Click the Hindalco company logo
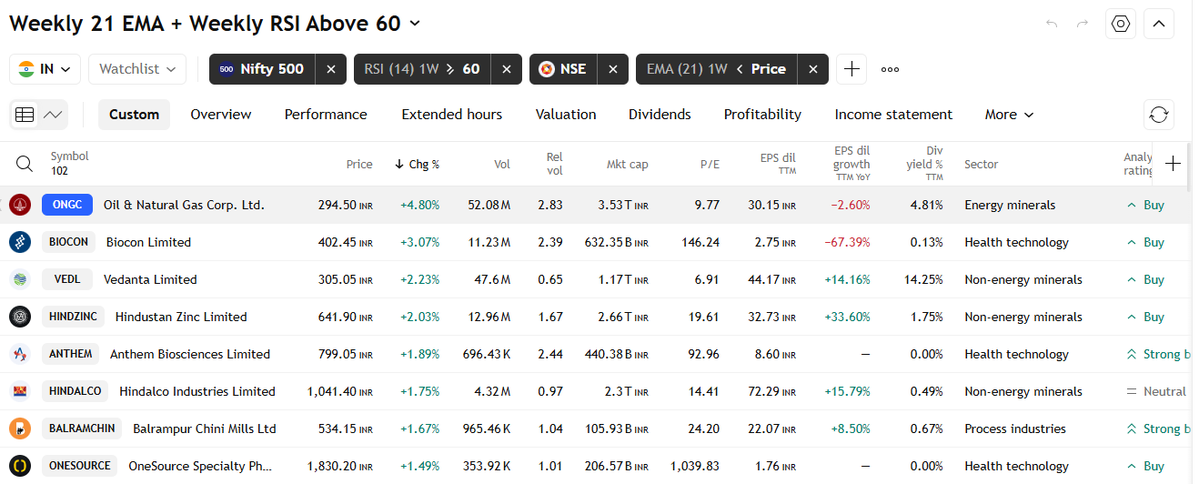The image size is (1199, 484). pyautogui.click(x=20, y=391)
